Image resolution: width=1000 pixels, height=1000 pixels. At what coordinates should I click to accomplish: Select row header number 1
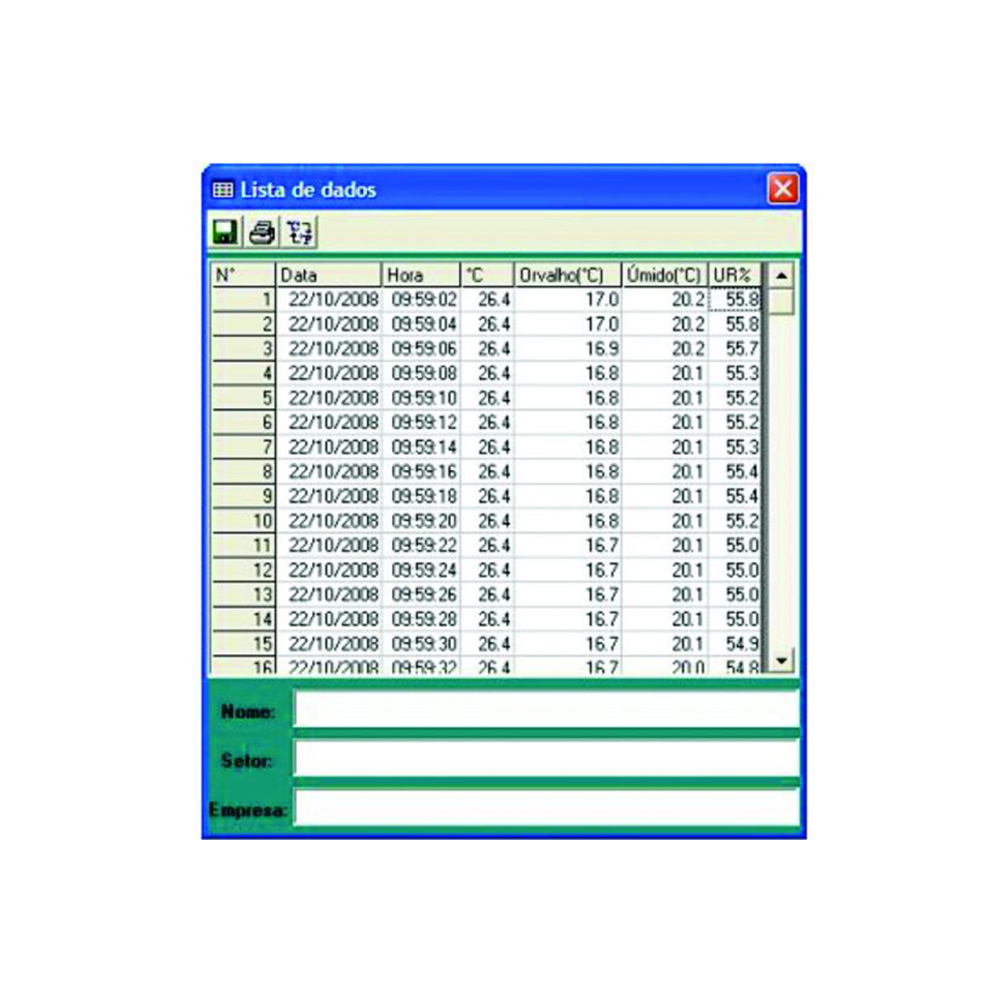pos(243,300)
